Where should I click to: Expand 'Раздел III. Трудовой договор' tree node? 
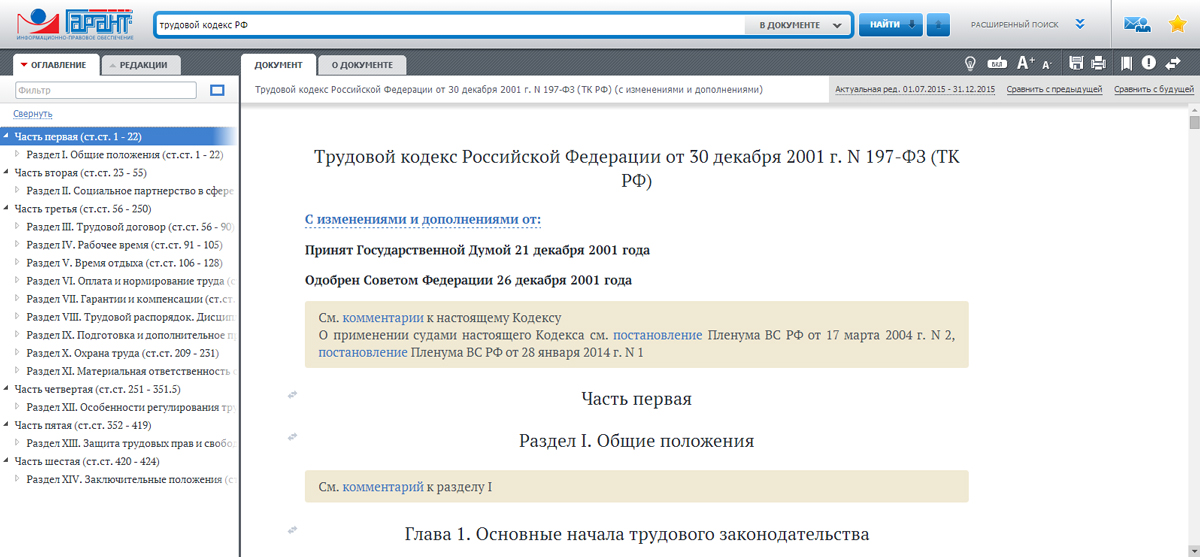[17, 227]
